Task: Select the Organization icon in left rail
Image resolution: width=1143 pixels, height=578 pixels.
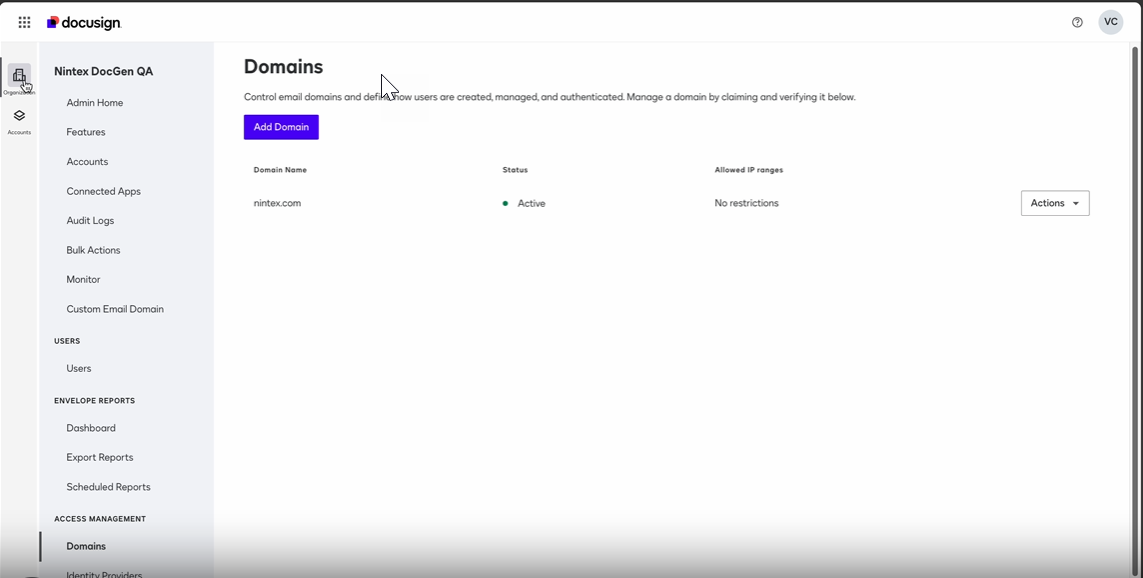Action: tap(19, 78)
